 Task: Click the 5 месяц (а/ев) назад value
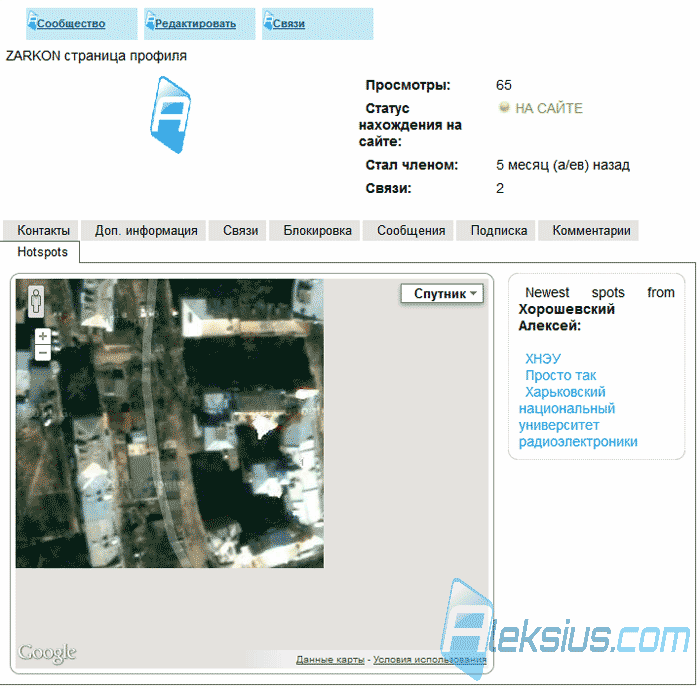562,165
